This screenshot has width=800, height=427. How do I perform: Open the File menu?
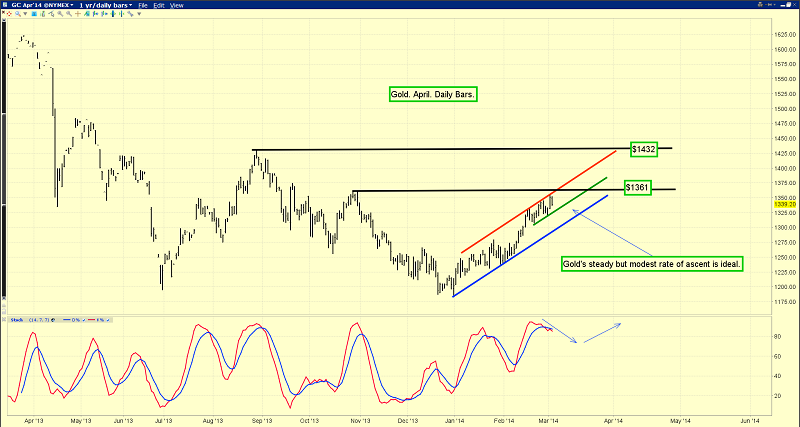[x=145, y=6]
